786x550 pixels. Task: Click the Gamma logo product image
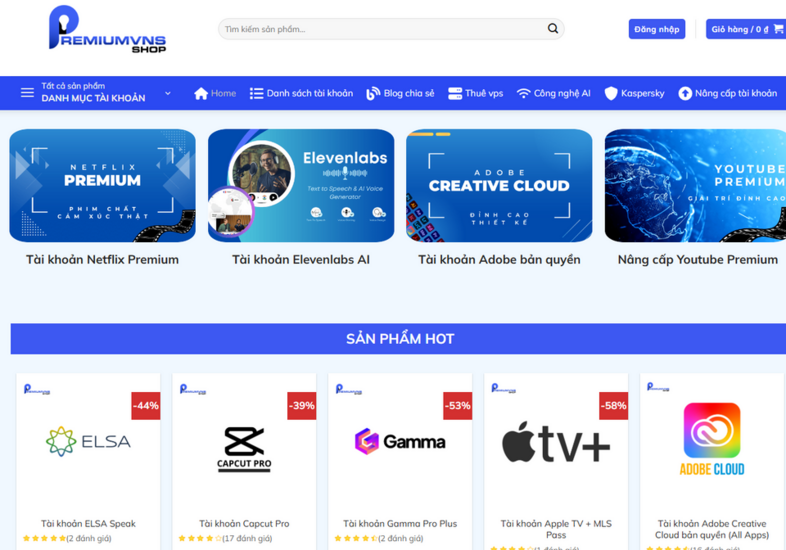(400, 441)
